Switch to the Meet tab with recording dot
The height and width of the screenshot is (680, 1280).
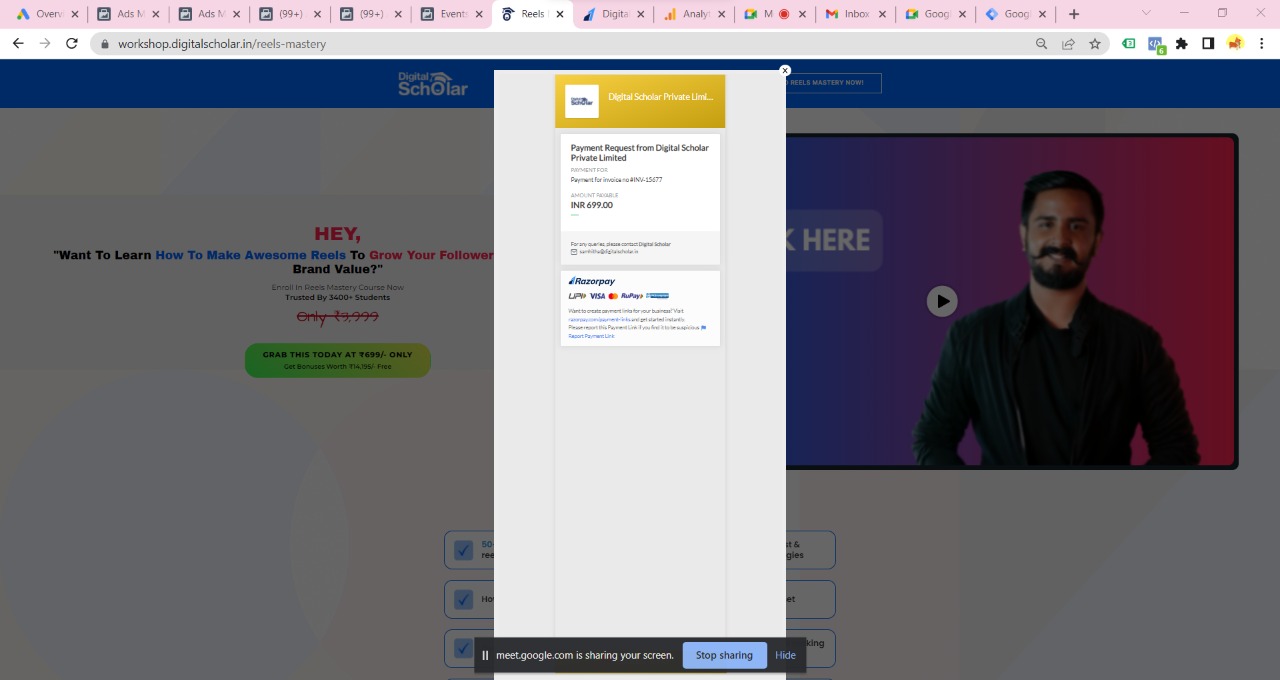[777, 14]
